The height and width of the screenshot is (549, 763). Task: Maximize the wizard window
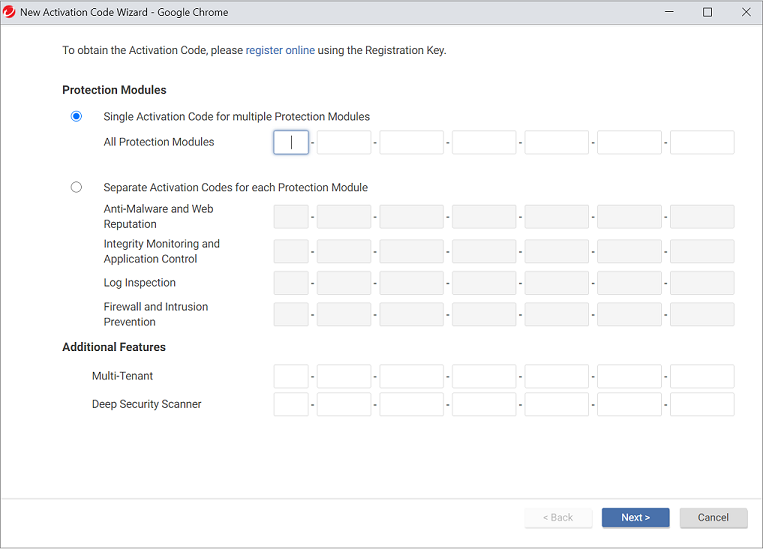click(x=707, y=12)
